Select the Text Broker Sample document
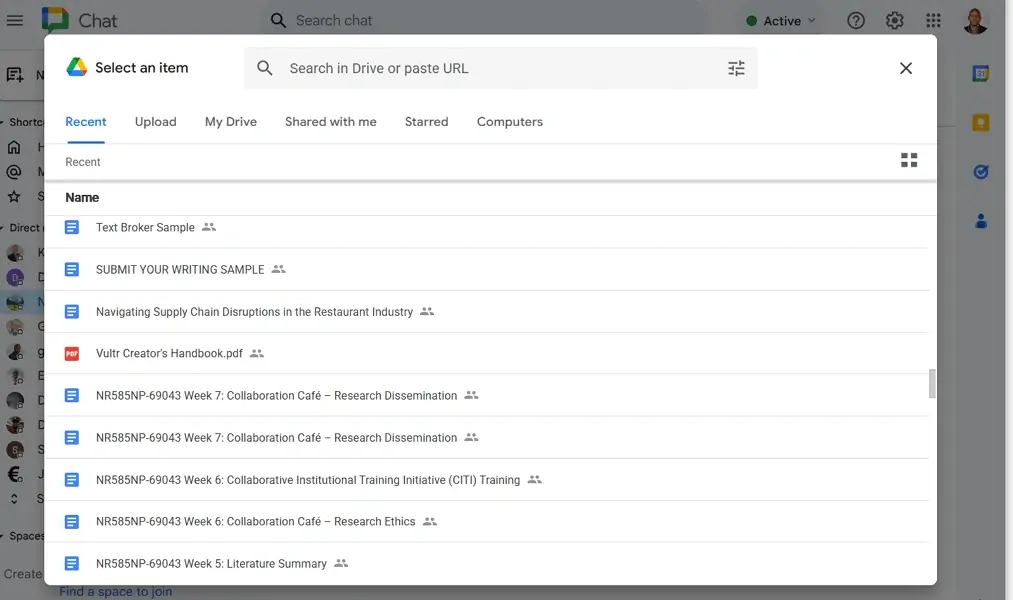Screen dimensions: 1013x600 (145, 228)
